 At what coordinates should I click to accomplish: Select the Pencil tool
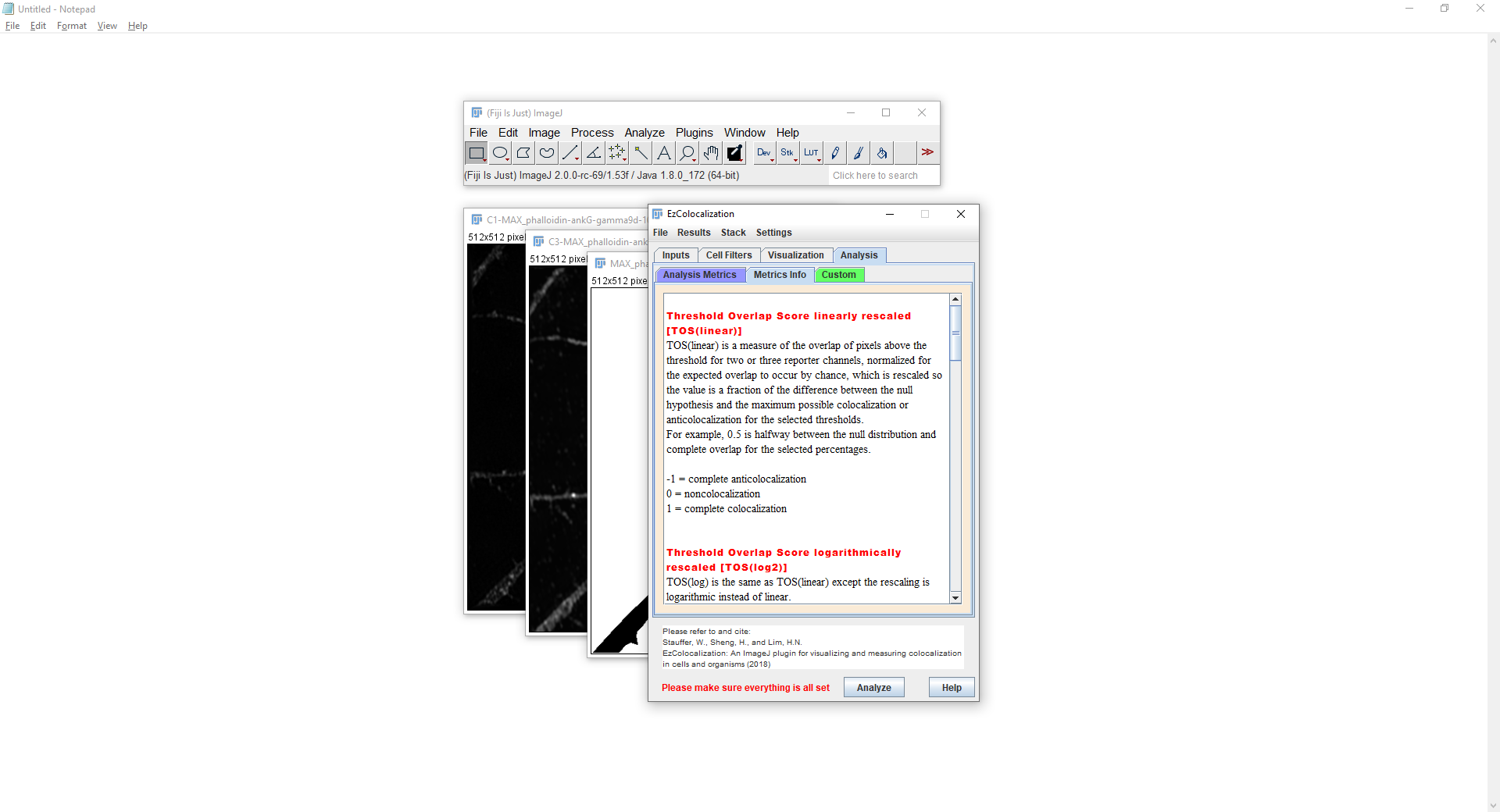(x=835, y=153)
